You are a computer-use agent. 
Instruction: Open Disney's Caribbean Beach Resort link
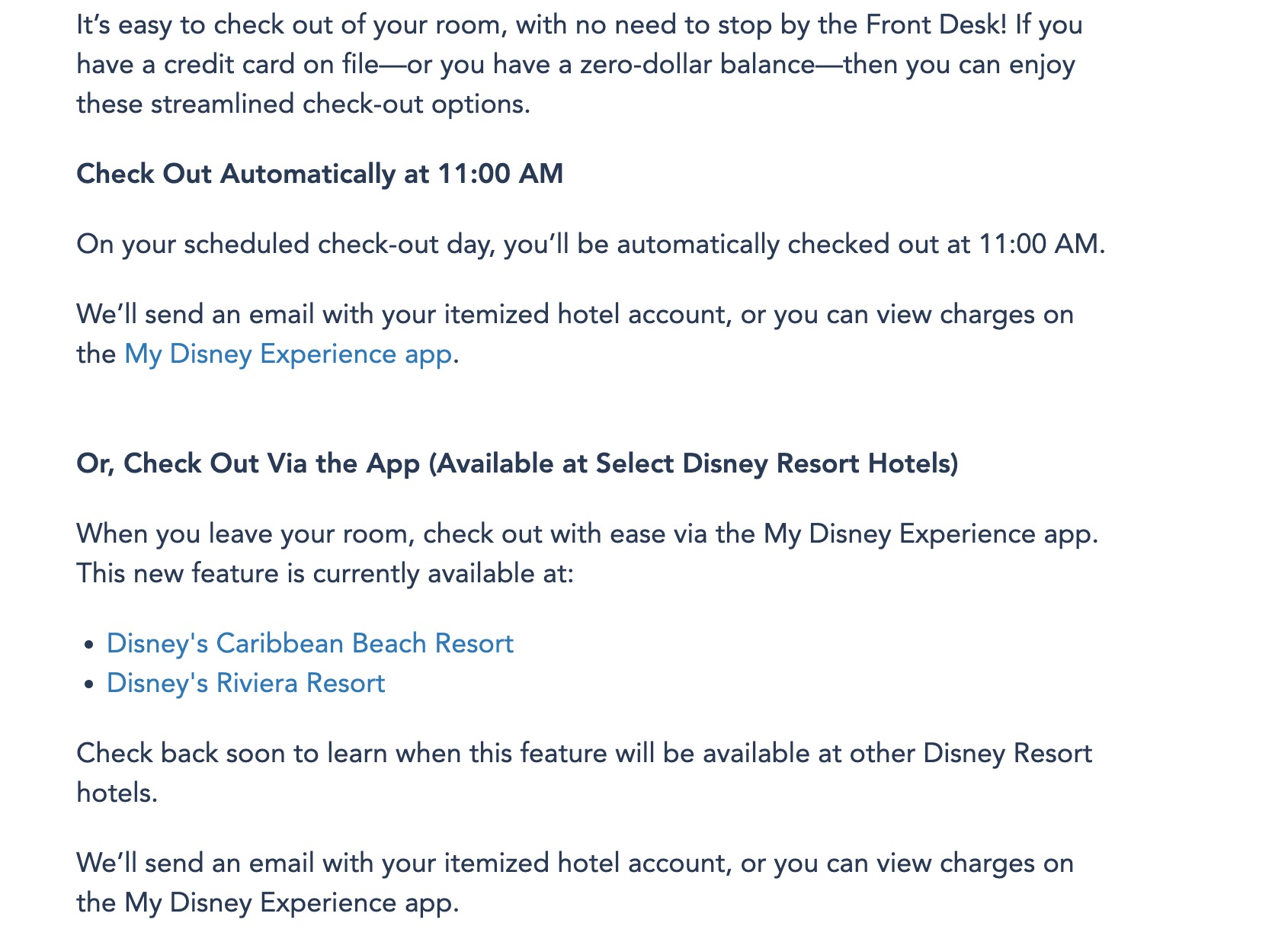point(310,643)
